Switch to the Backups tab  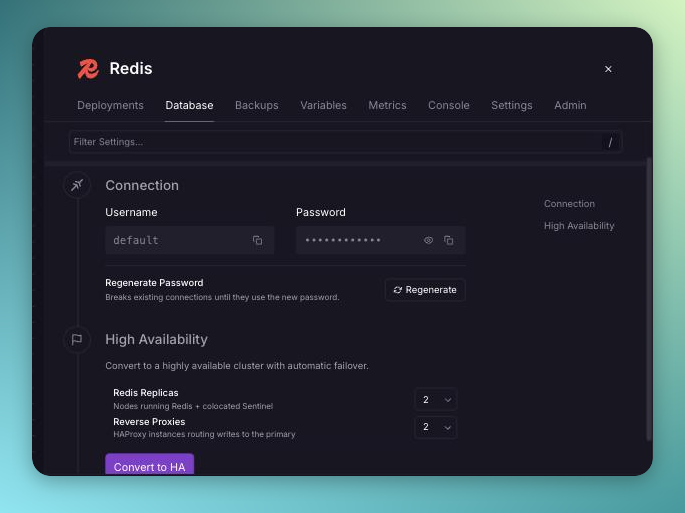click(257, 105)
